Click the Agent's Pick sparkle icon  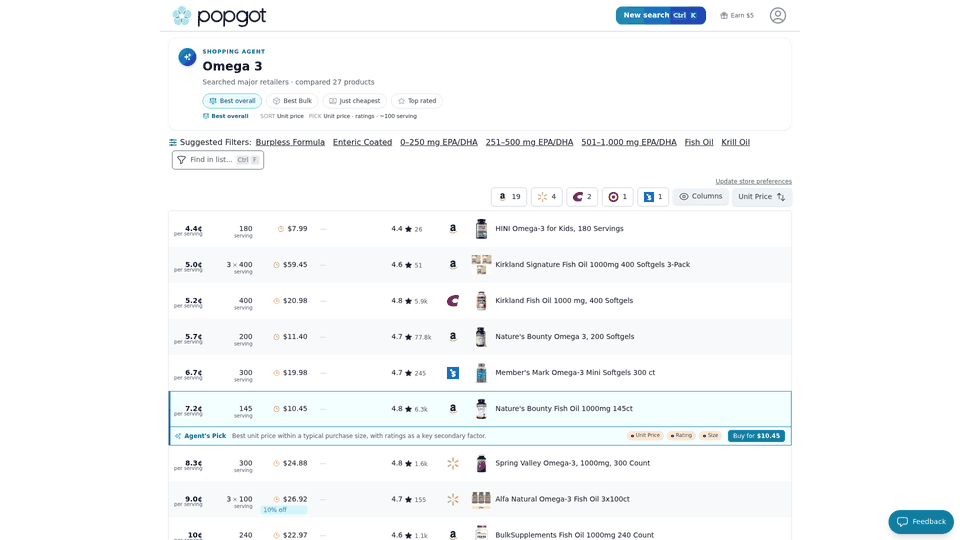coord(178,436)
